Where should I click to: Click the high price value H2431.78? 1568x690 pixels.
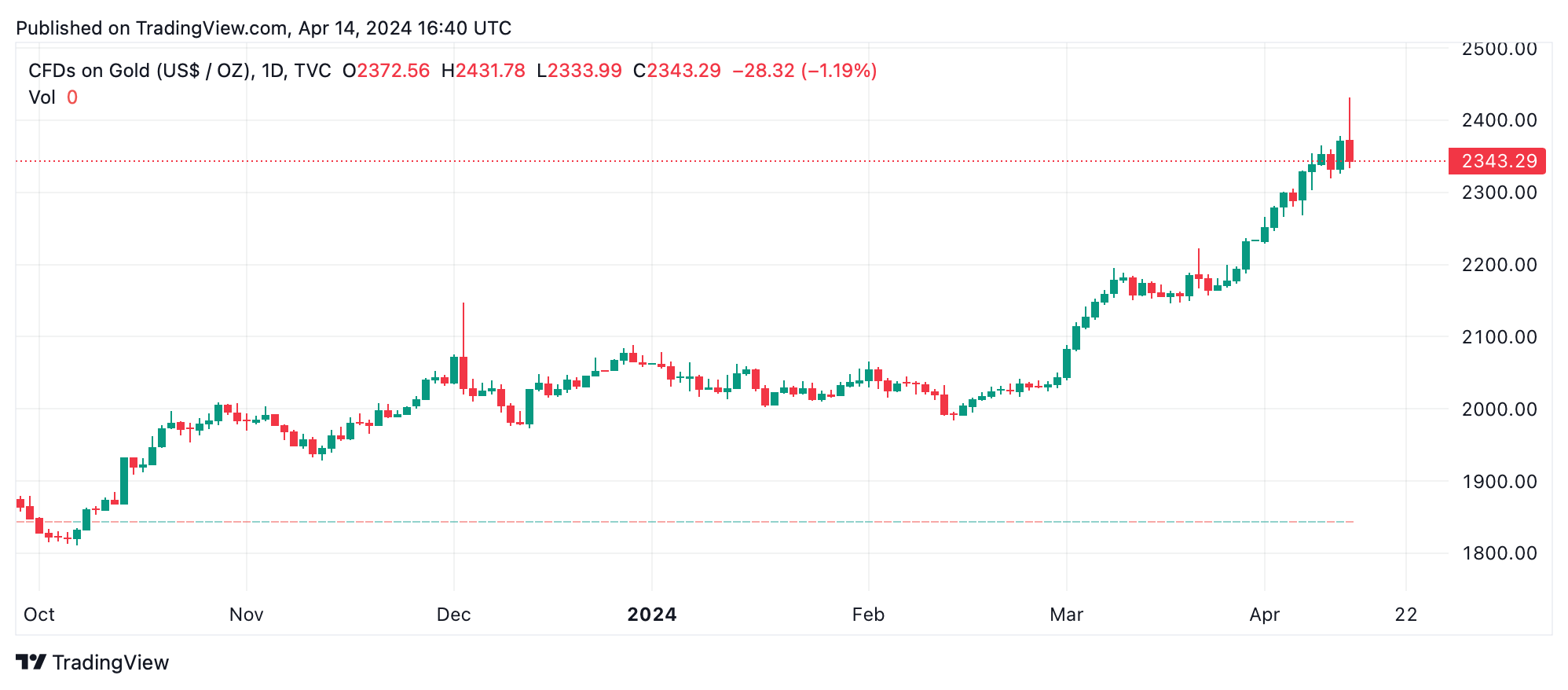pos(483,71)
